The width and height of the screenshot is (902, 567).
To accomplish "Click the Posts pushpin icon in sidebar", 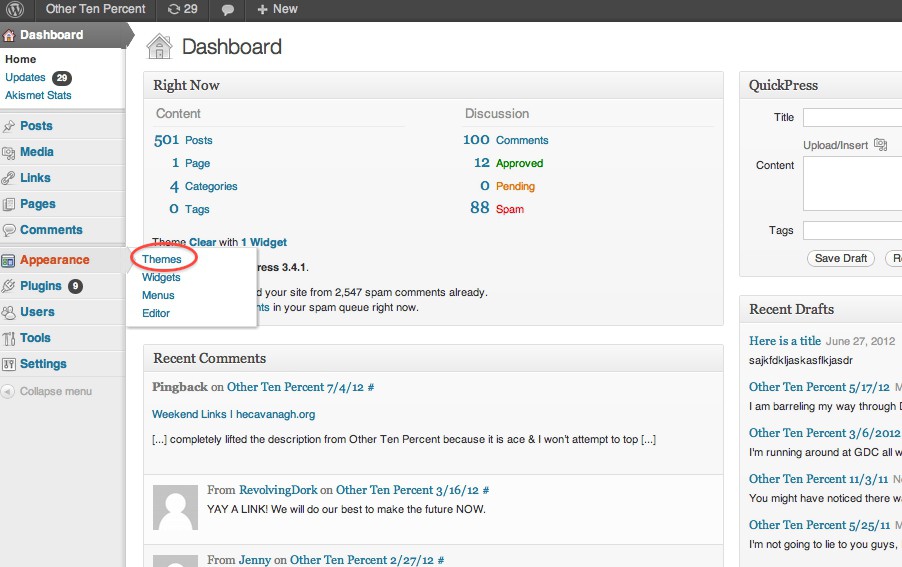I will click(x=9, y=126).
